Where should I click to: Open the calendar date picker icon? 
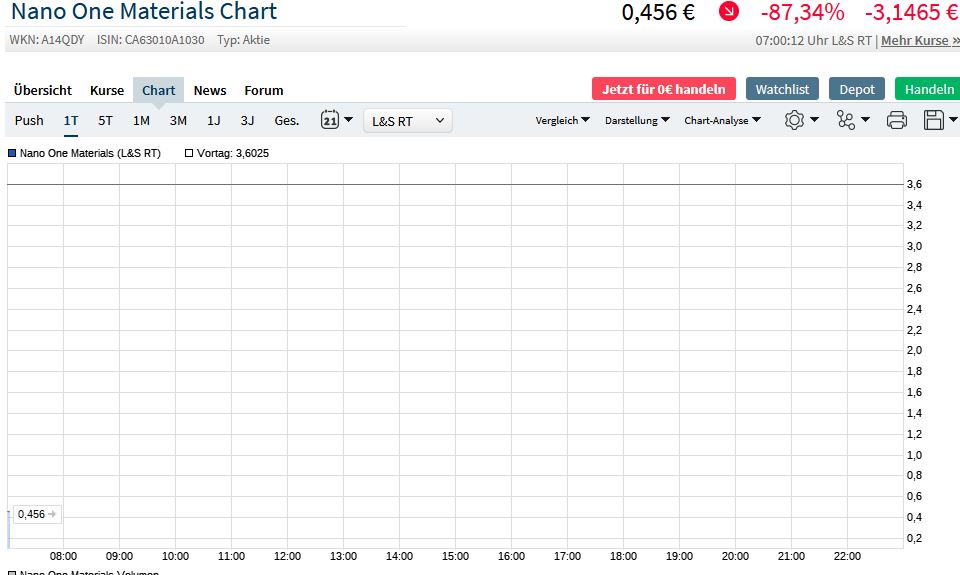pyautogui.click(x=329, y=119)
